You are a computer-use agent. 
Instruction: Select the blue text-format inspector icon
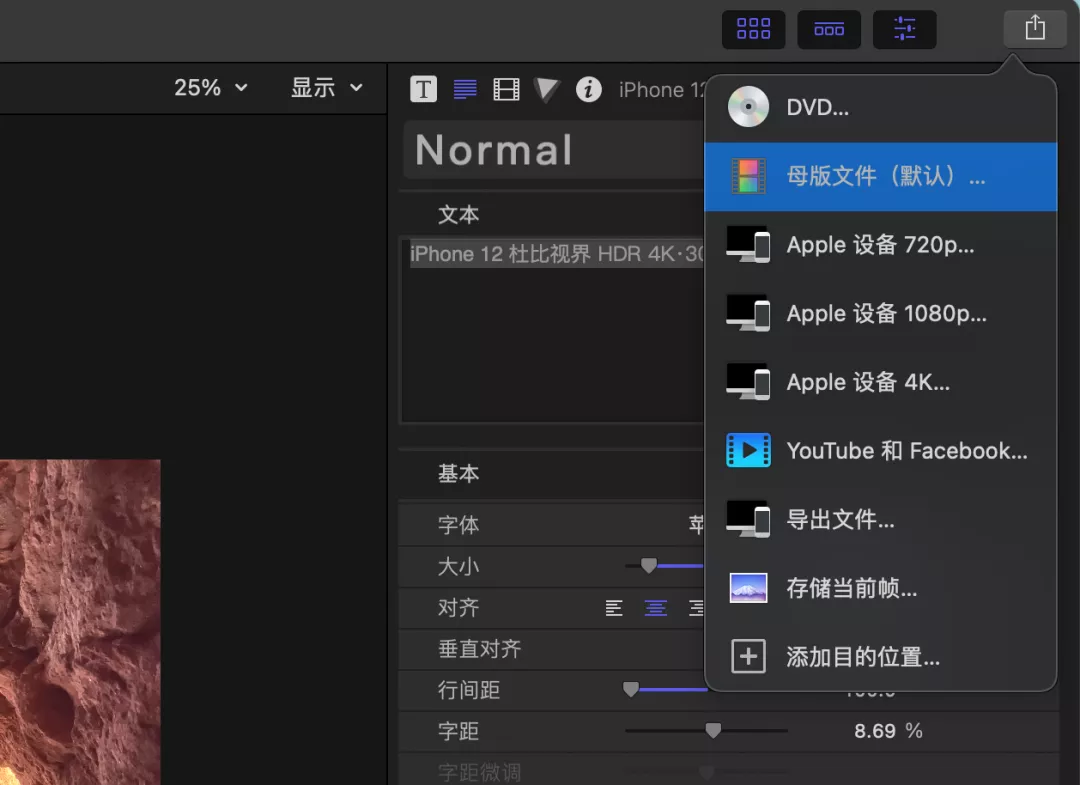pos(464,89)
